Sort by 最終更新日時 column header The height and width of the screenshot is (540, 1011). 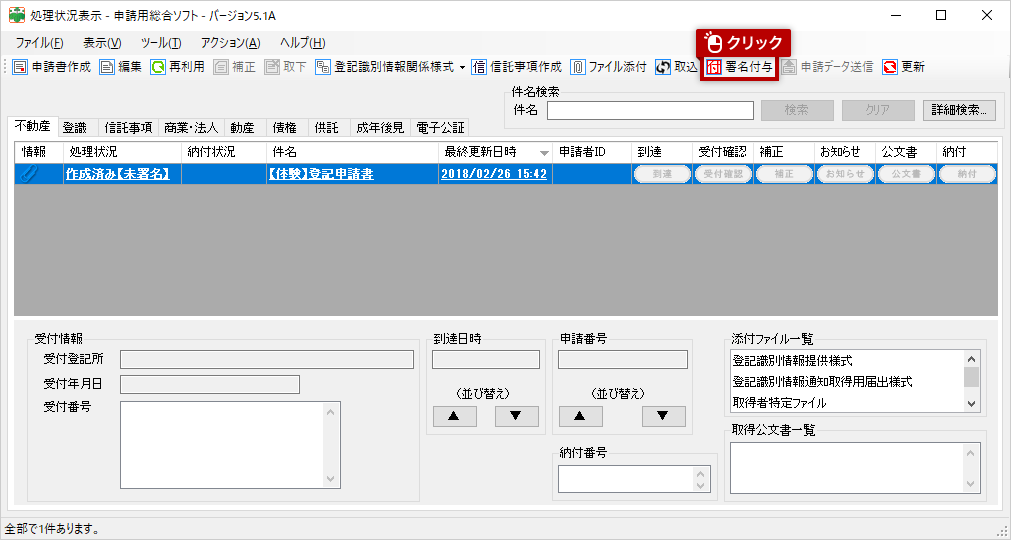[495, 152]
